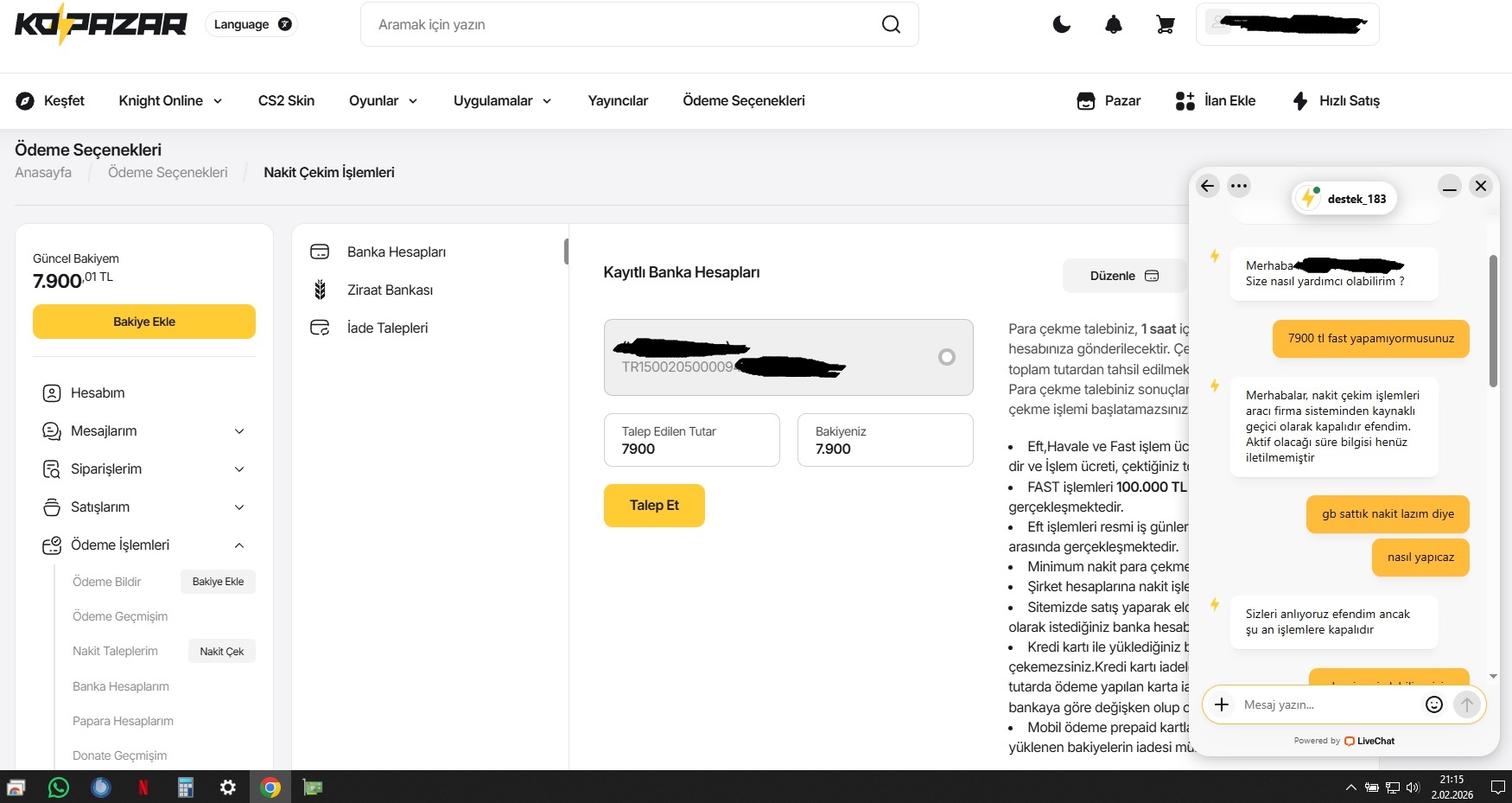Click Chrome icon in the taskbar
The width and height of the screenshot is (1512, 803).
tap(270, 787)
